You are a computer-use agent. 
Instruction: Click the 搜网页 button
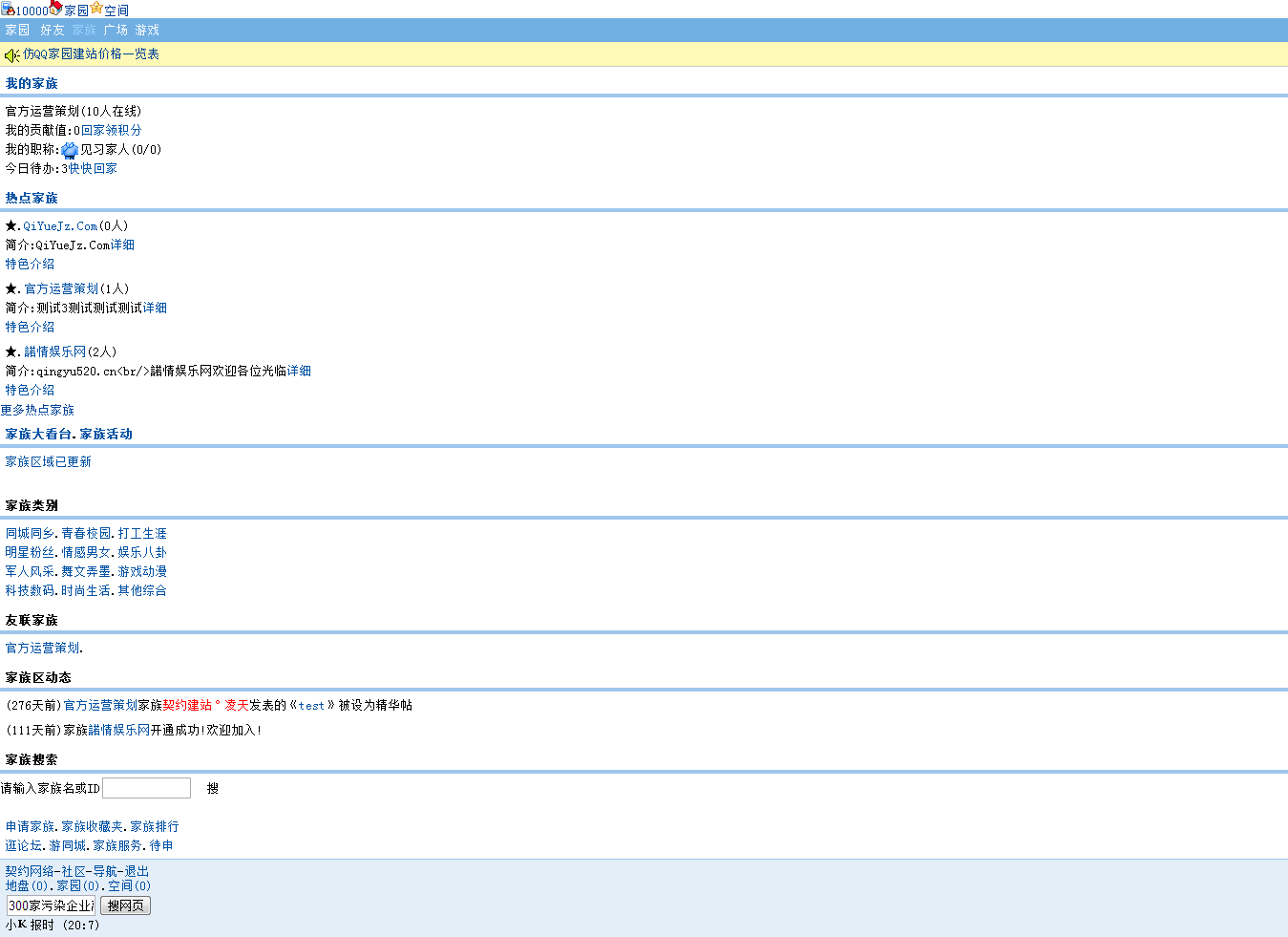(125, 905)
